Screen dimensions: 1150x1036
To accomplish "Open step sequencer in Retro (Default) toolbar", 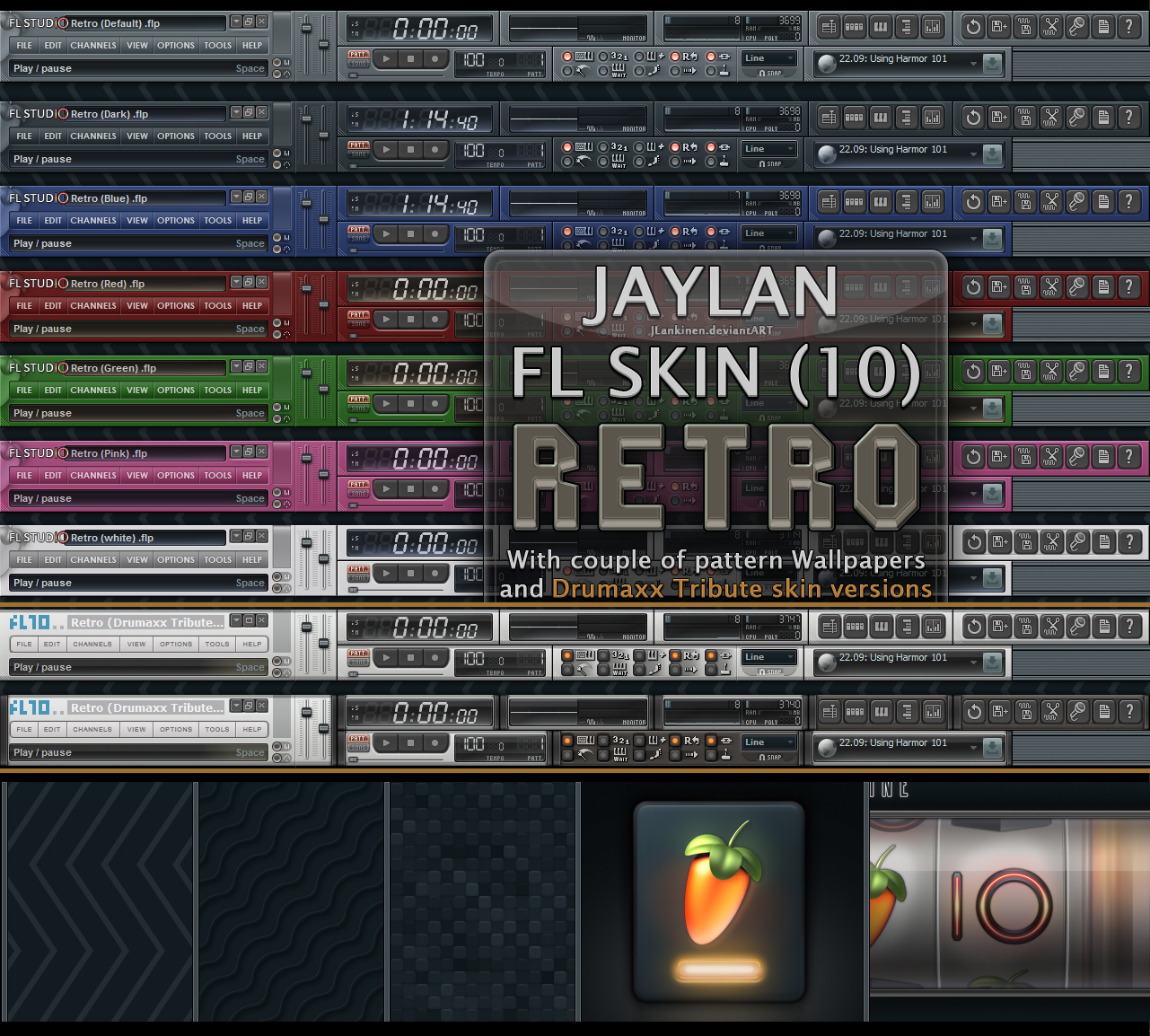I will [855, 27].
